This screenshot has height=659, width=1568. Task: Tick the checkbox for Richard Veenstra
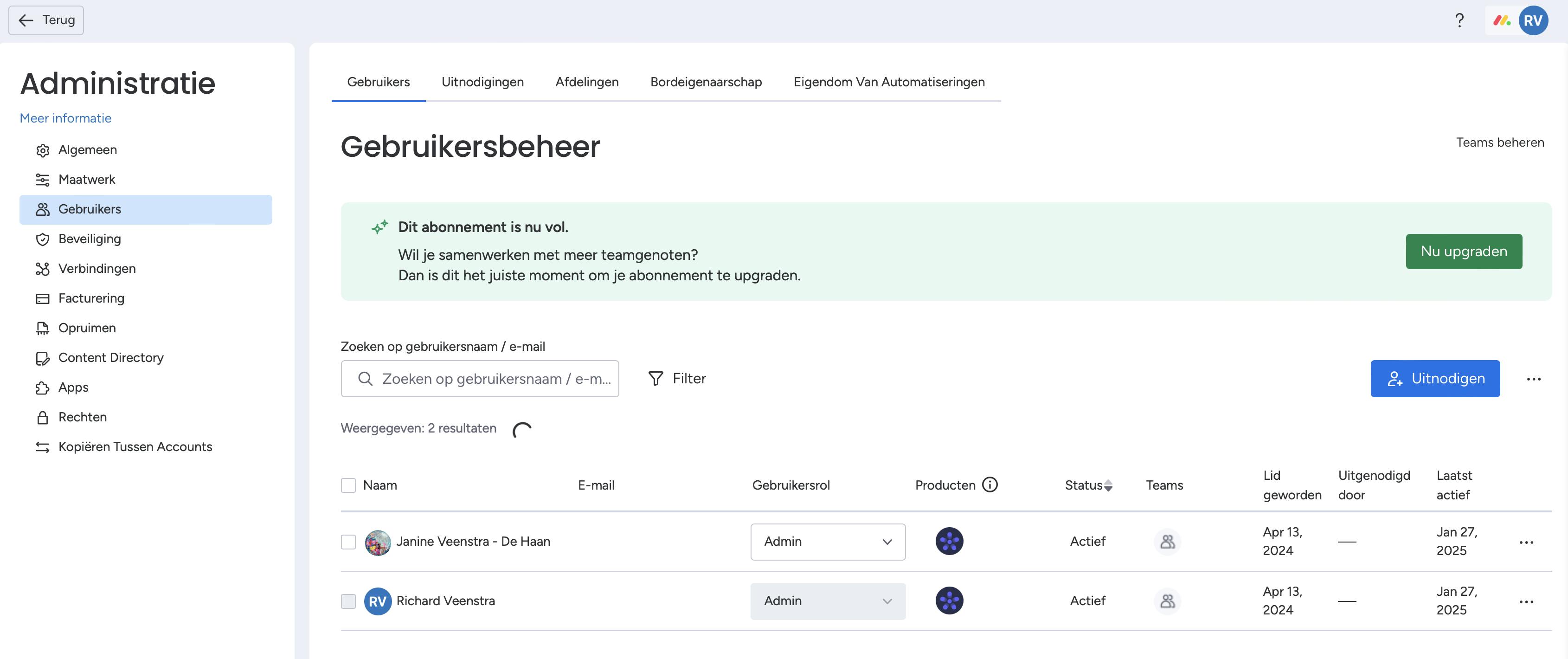[348, 601]
